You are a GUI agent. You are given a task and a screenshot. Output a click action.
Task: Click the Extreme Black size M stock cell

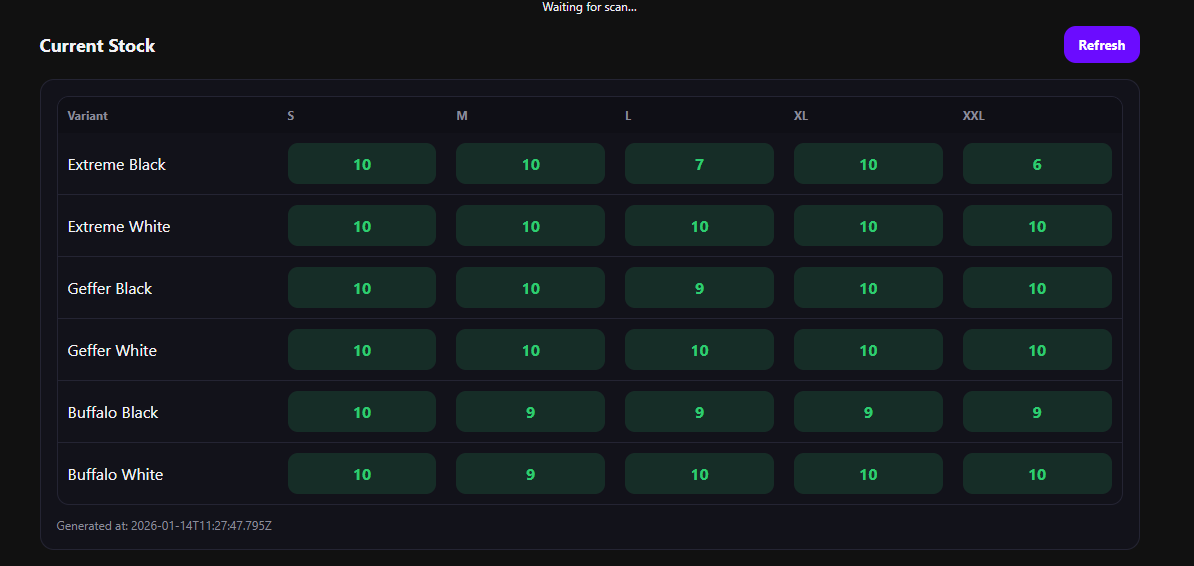coord(531,164)
